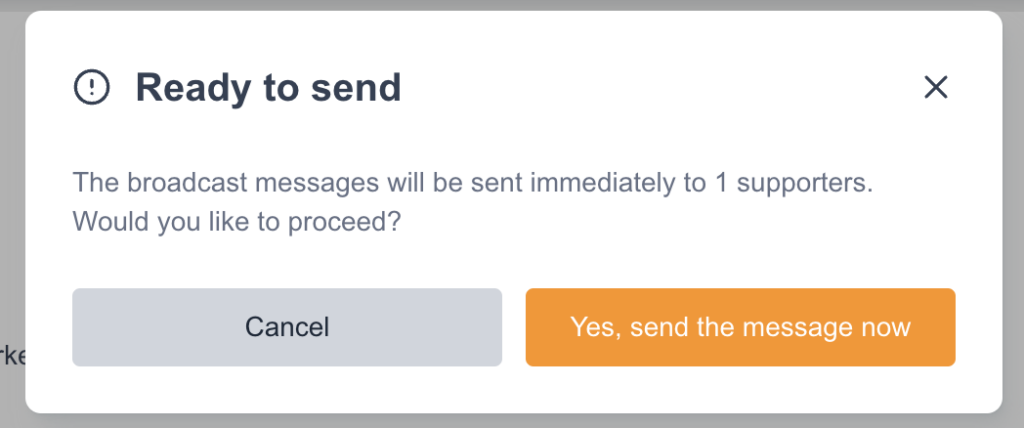Click the dimmed backdrop above the dialog
The width and height of the screenshot is (1024, 428).
coord(512,5)
